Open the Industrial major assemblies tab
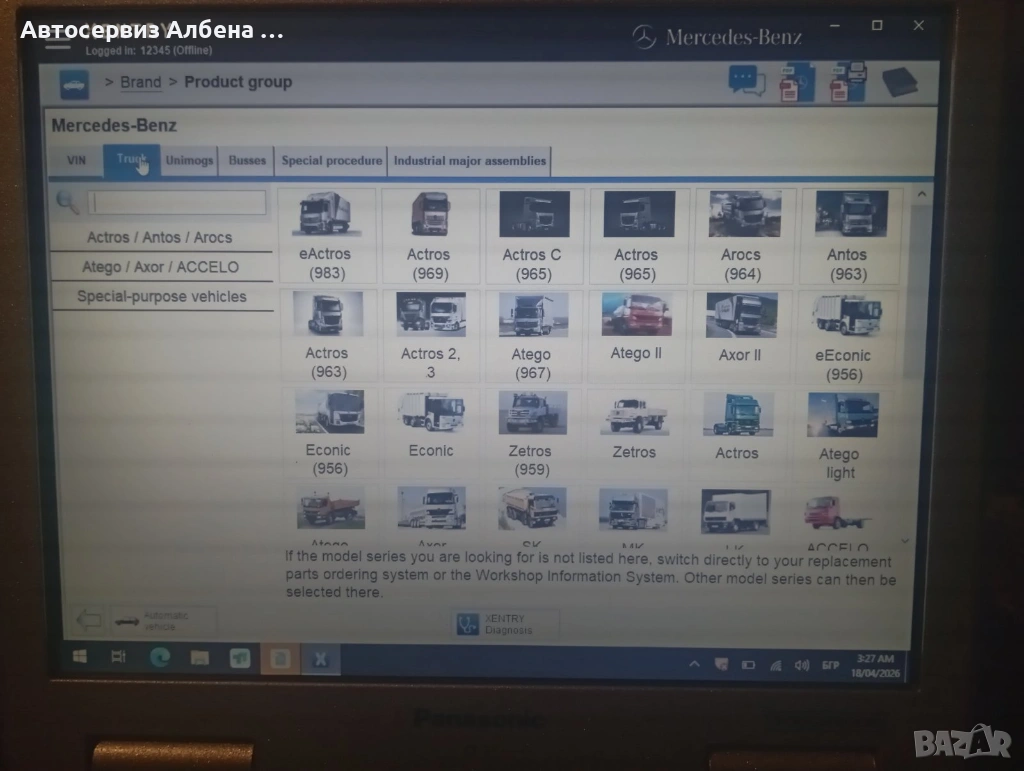Image resolution: width=1024 pixels, height=771 pixels. point(470,160)
